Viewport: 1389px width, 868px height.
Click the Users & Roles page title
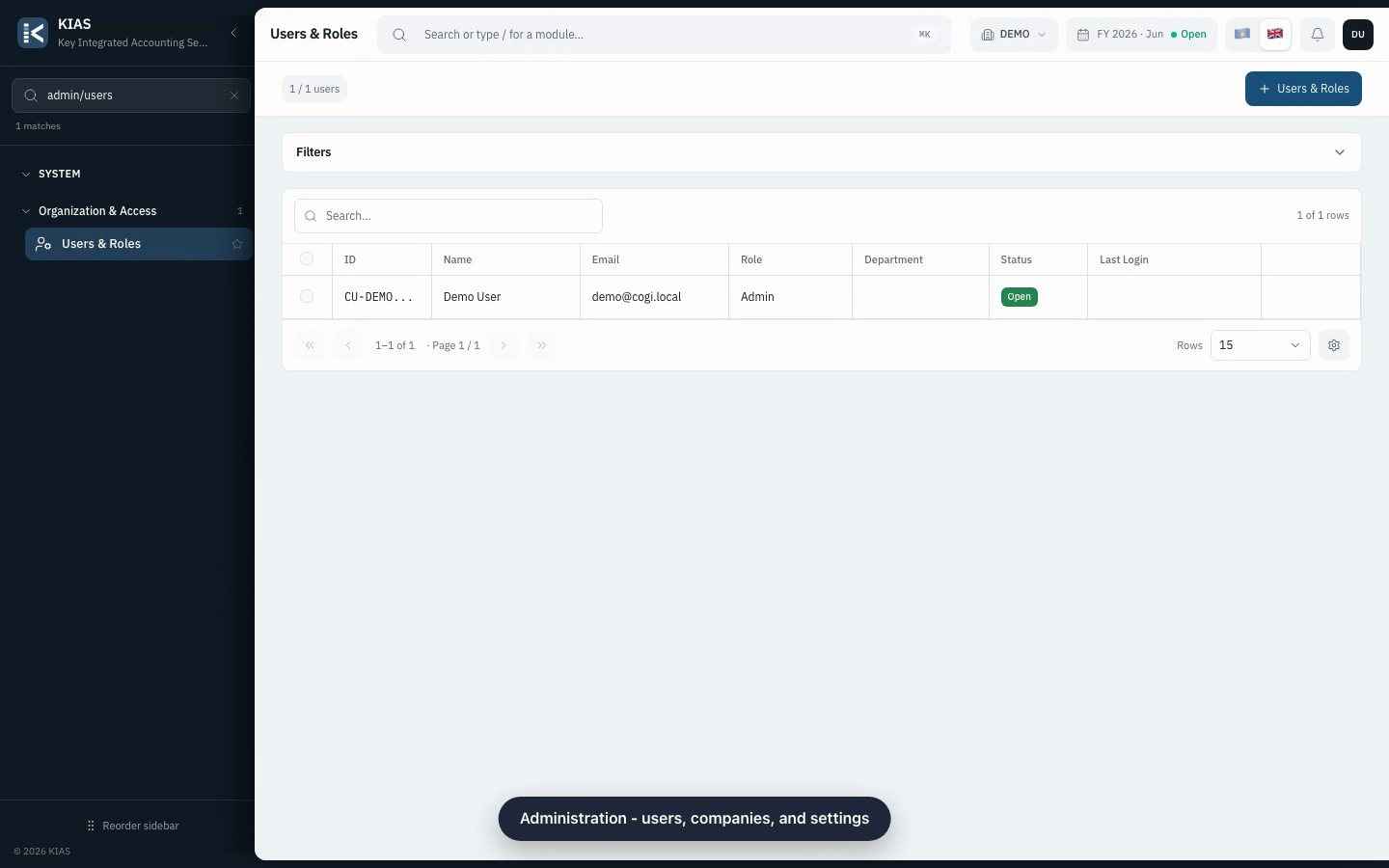click(313, 34)
